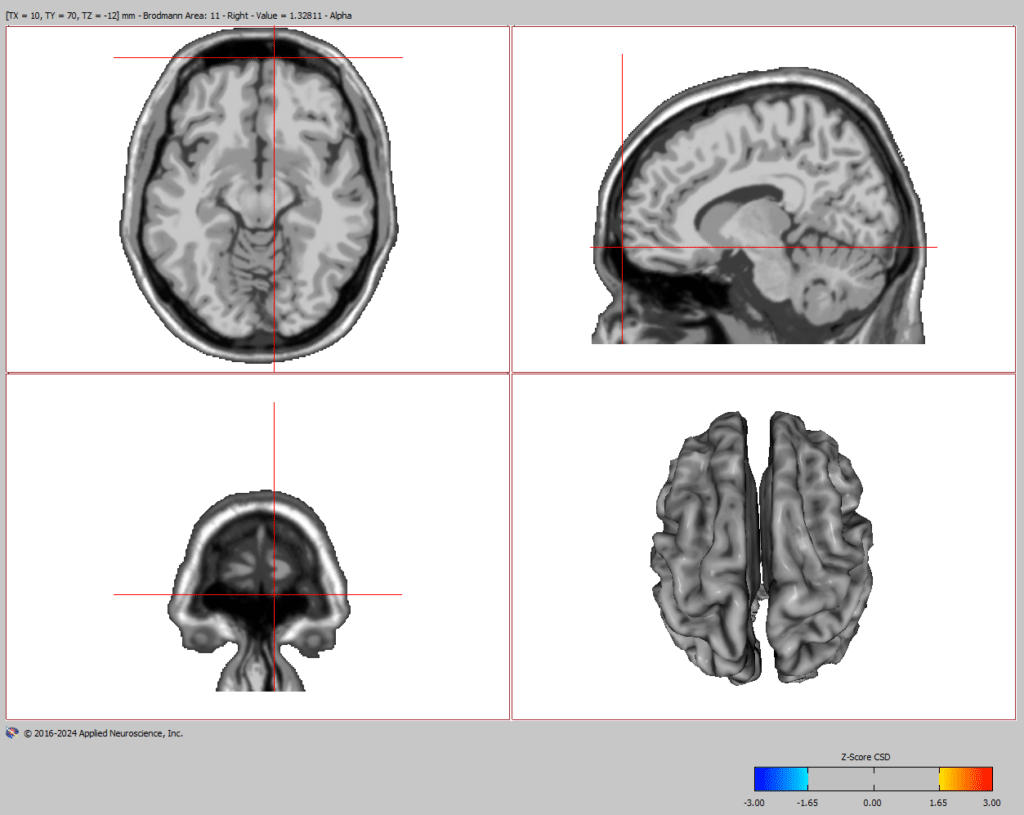Select the orange-red positive range of color bar
Screen dimensions: 1024x815
(966, 778)
